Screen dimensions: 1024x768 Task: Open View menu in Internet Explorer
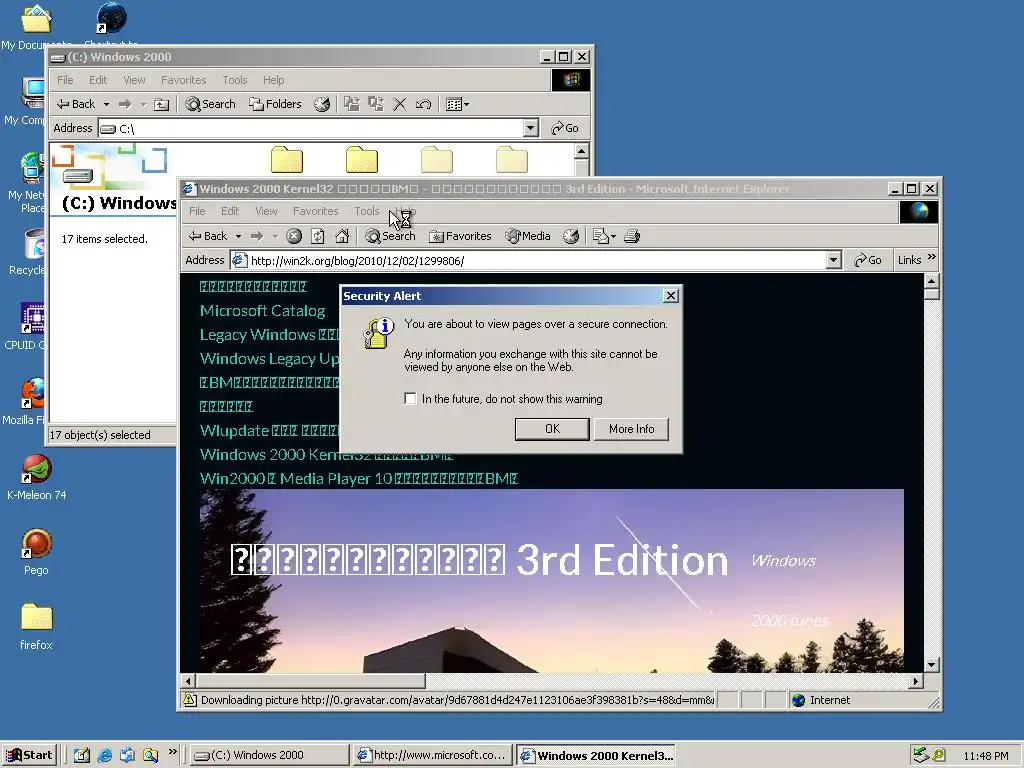tap(266, 211)
